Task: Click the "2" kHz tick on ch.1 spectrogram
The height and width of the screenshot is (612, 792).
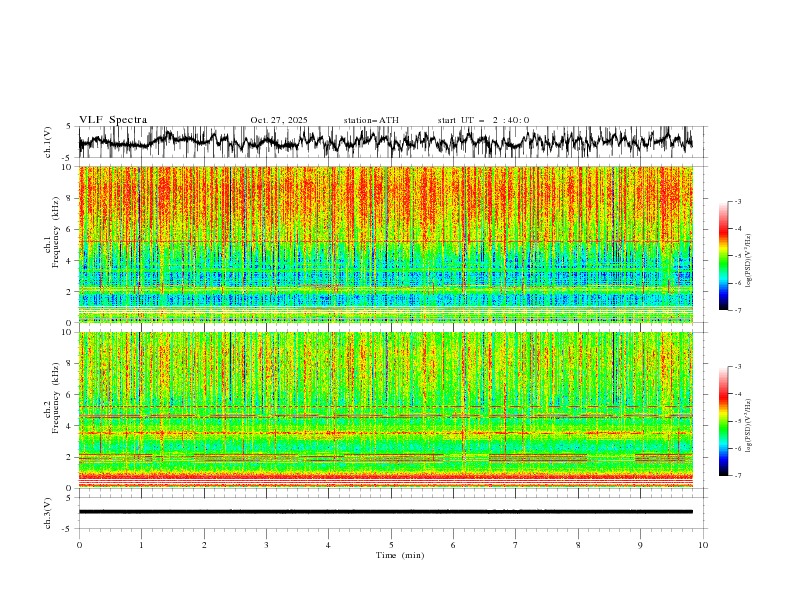Action: click(x=71, y=291)
